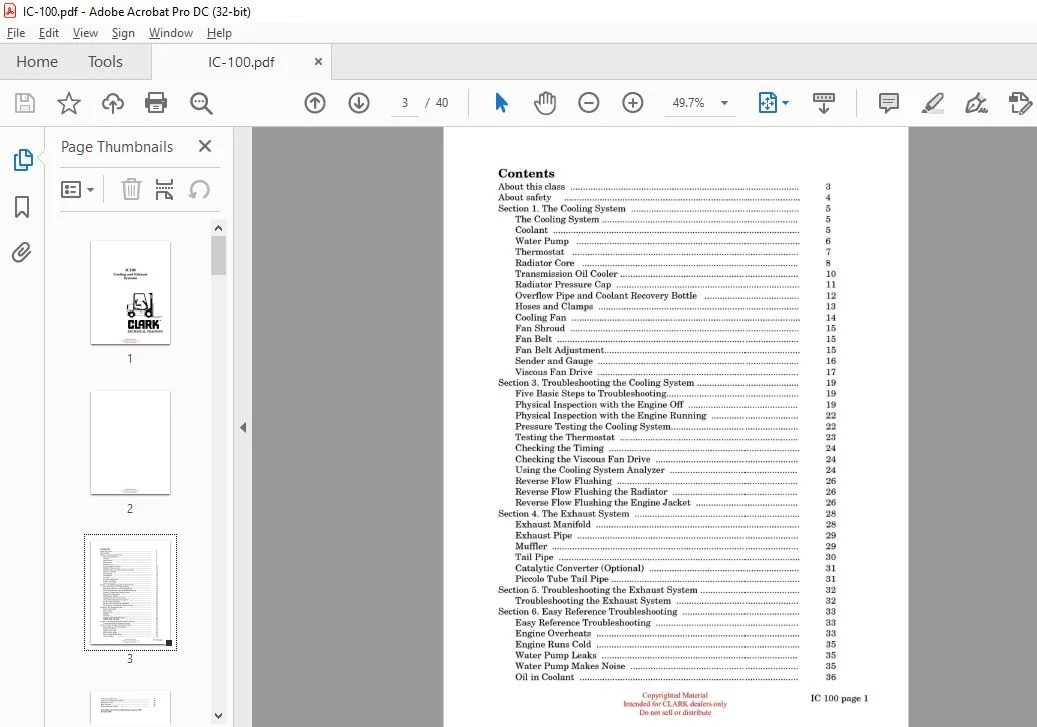The width and height of the screenshot is (1037, 727).
Task: Click 'Section 4. The Exhaust System' entry
Action: 563,513
